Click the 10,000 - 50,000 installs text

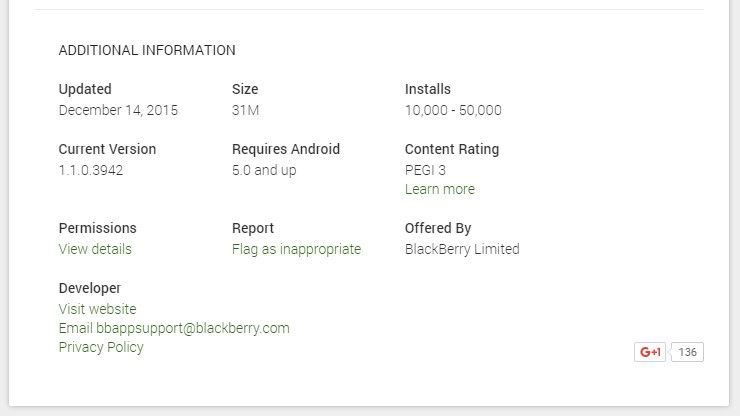tap(453, 110)
